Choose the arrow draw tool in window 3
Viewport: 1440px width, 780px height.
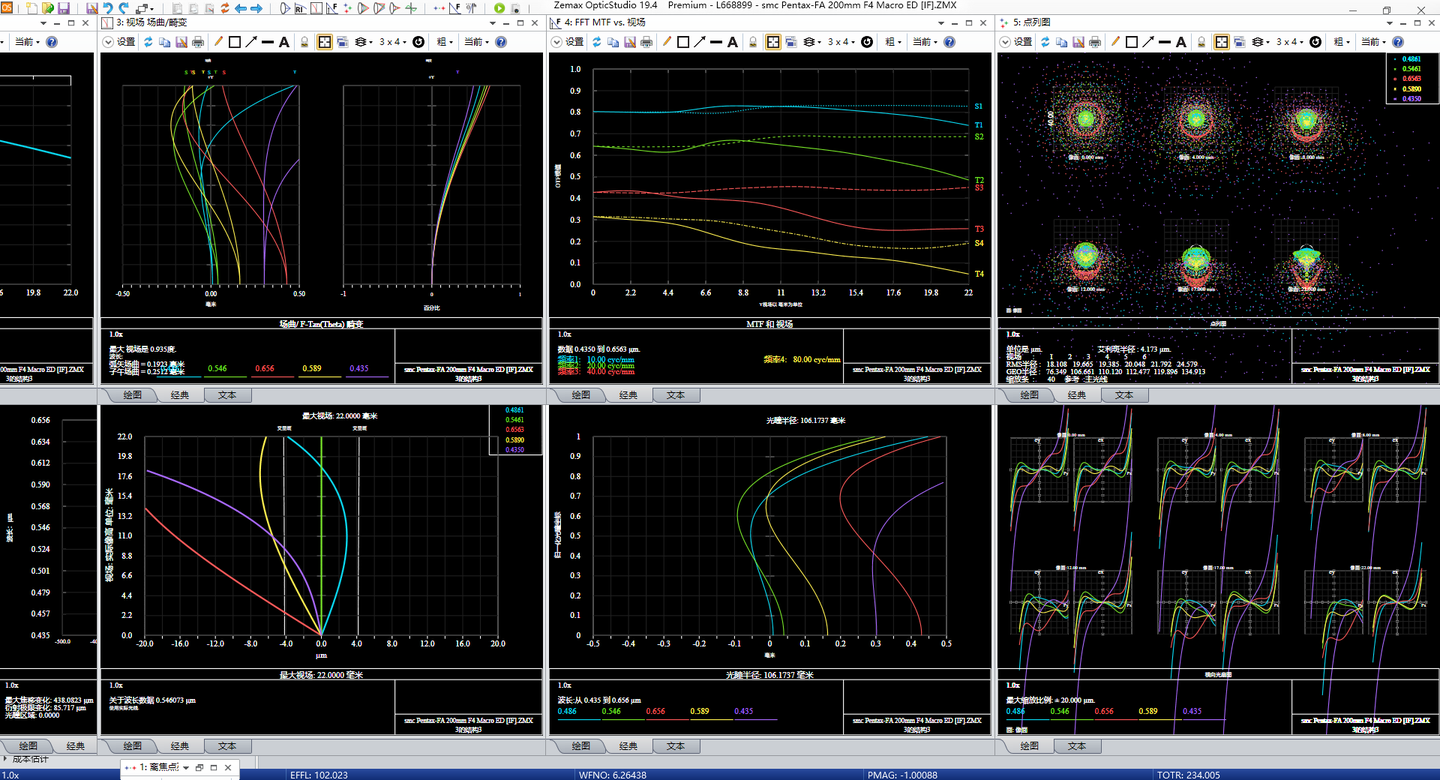coord(251,42)
